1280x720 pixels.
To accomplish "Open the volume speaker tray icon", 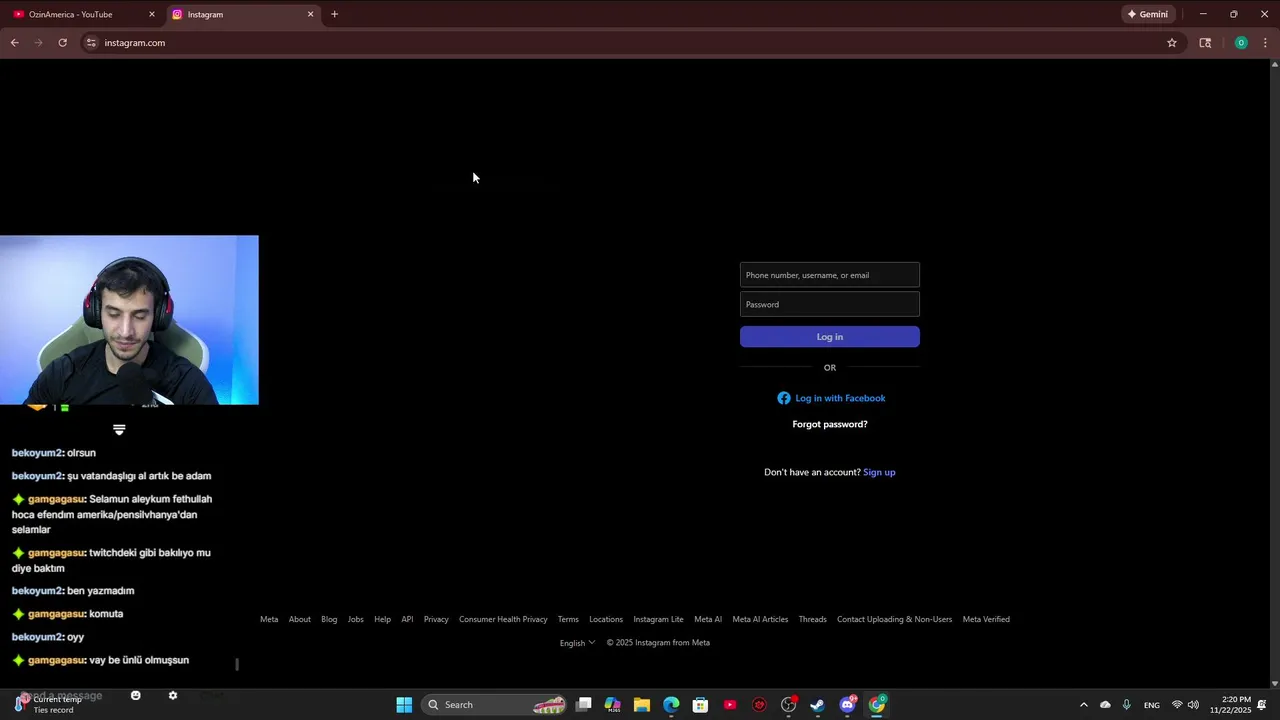I will tap(1193, 705).
